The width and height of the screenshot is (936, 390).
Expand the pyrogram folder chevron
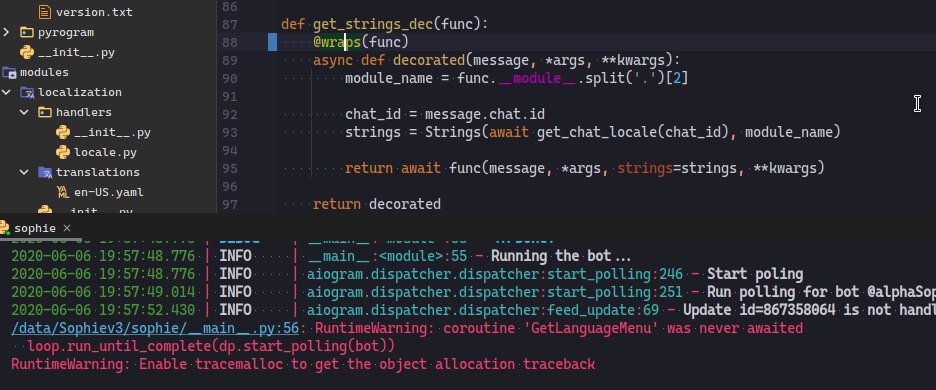tap(7, 32)
